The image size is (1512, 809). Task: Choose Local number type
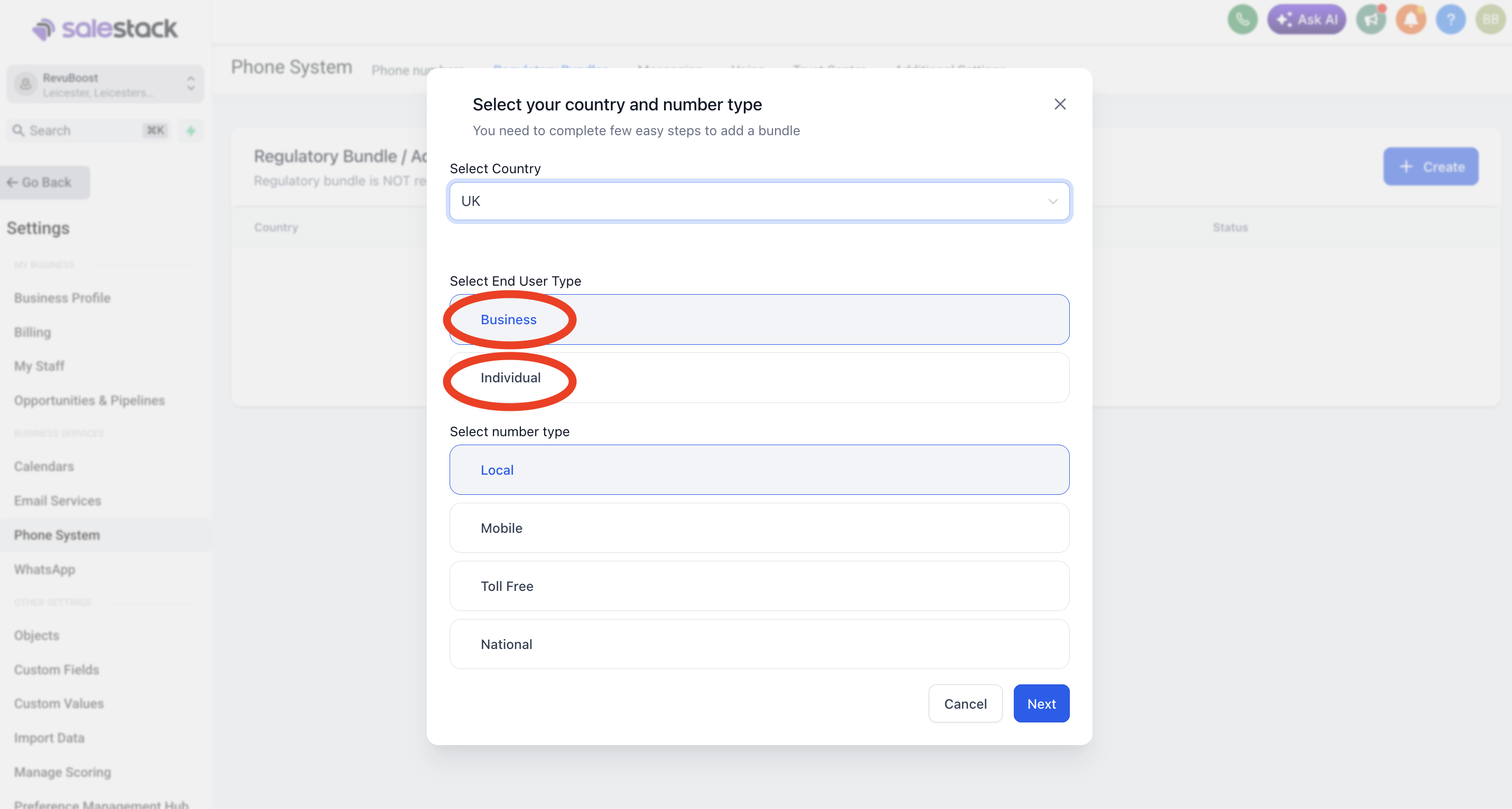pos(759,470)
